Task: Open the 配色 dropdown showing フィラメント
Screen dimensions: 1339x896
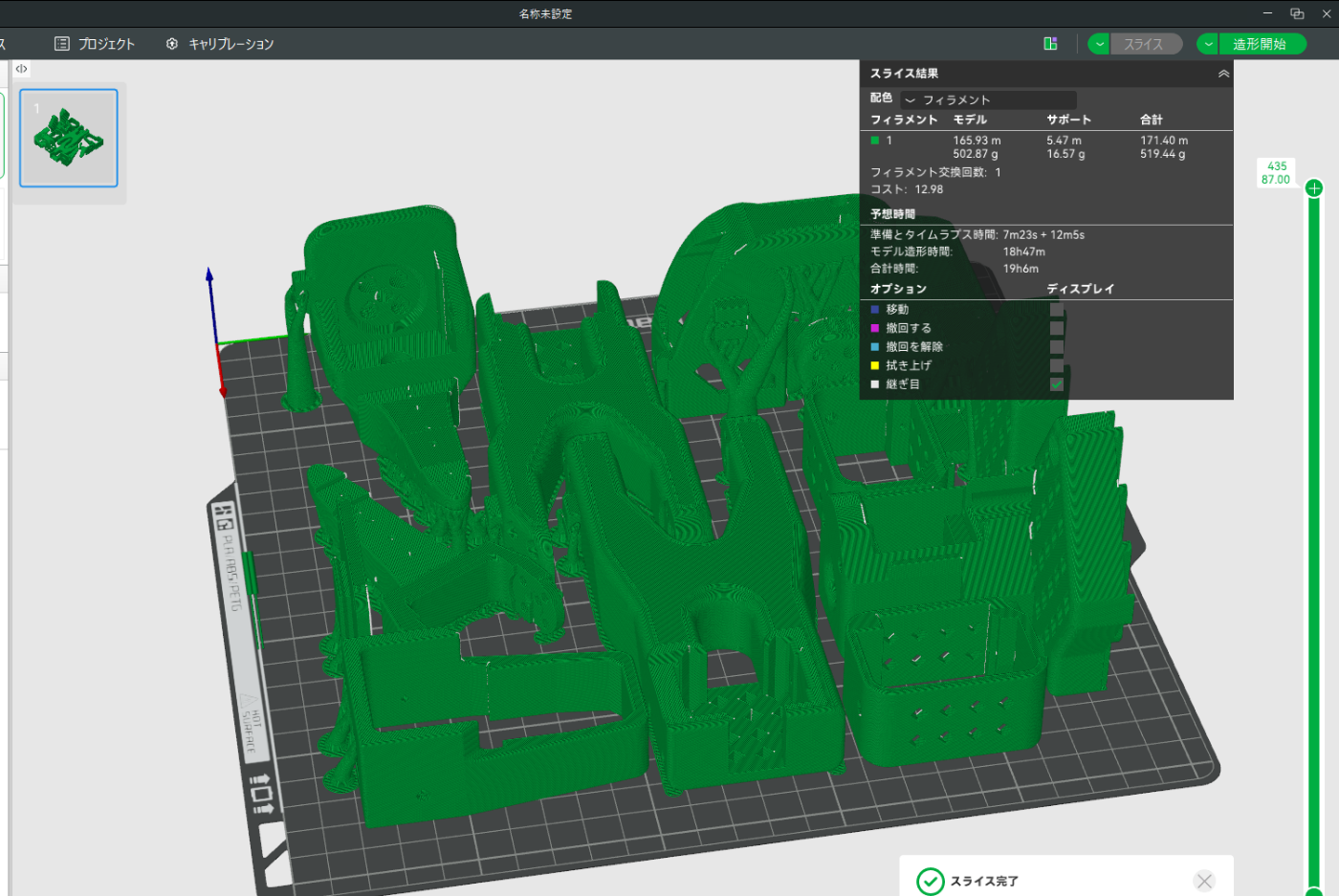Action: pos(988,99)
